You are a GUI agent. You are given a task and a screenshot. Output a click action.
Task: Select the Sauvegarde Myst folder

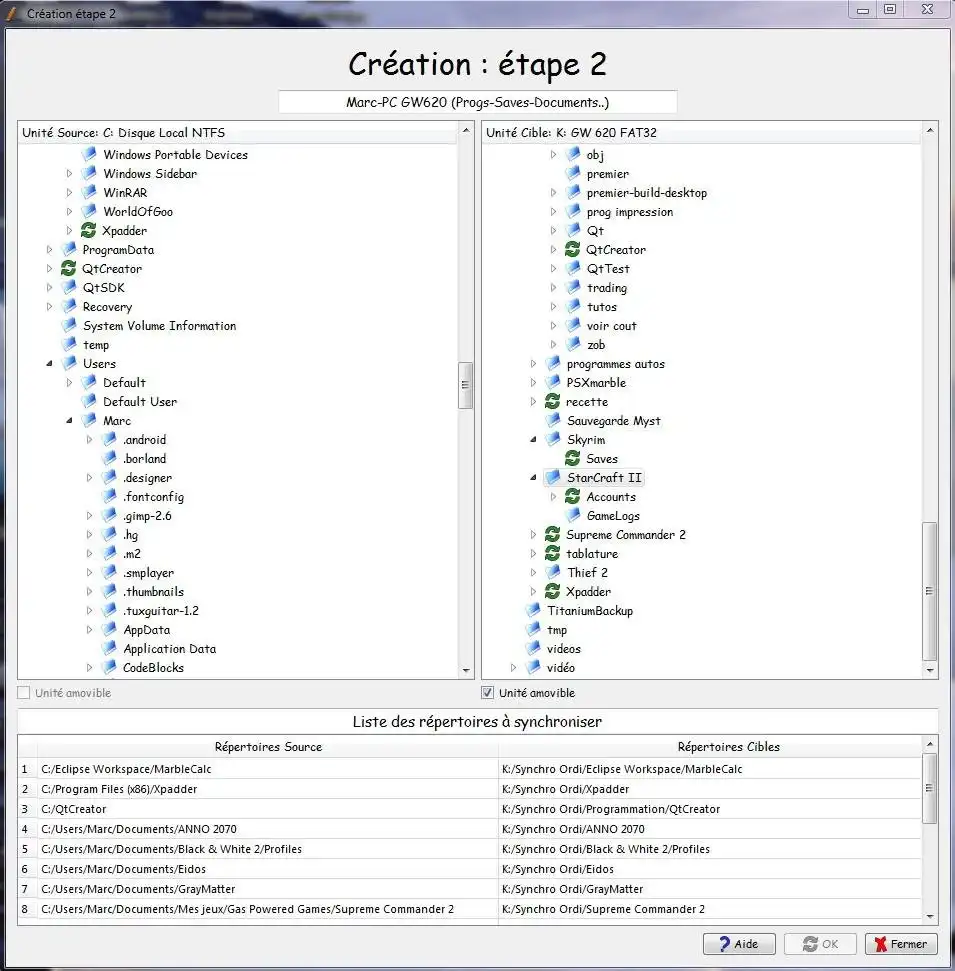click(x=614, y=421)
